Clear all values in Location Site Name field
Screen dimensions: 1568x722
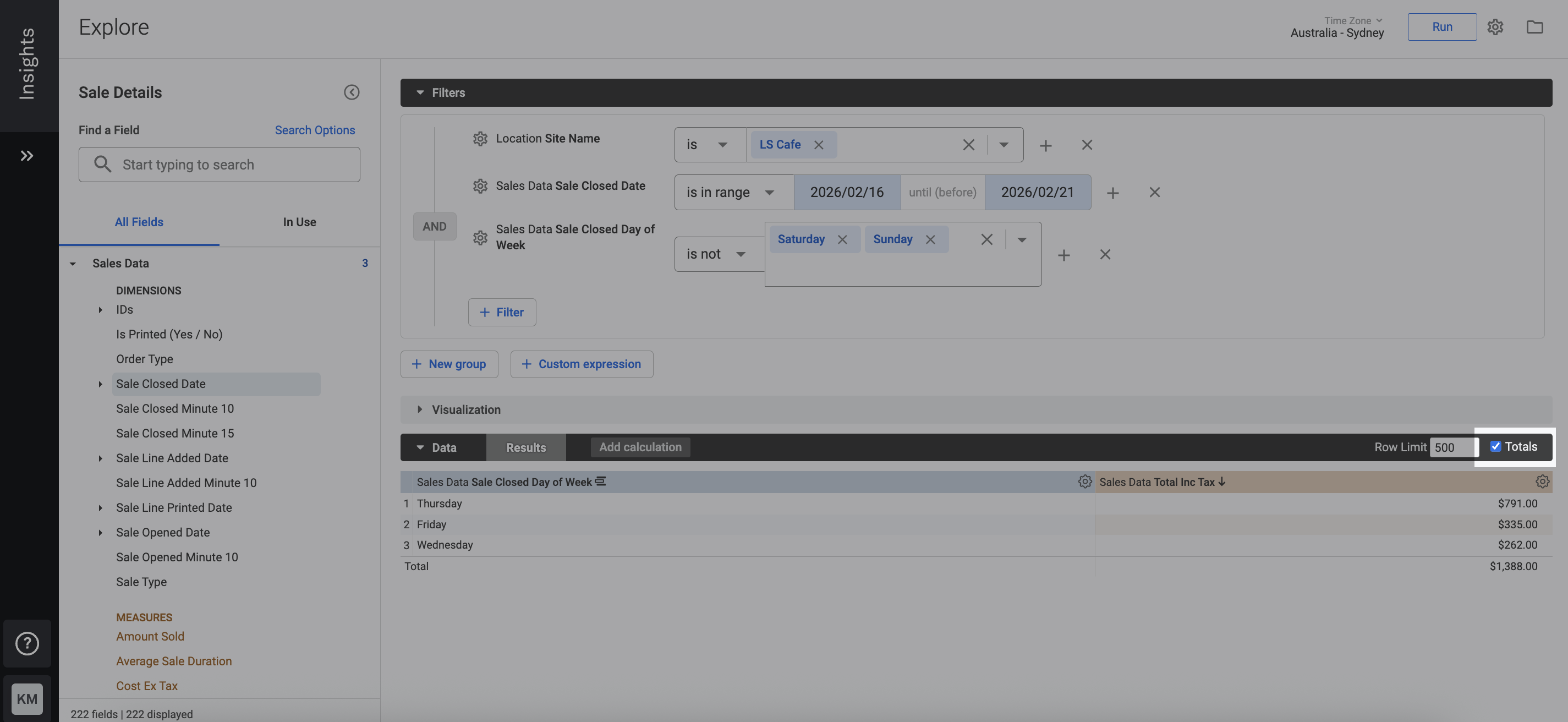[968, 145]
